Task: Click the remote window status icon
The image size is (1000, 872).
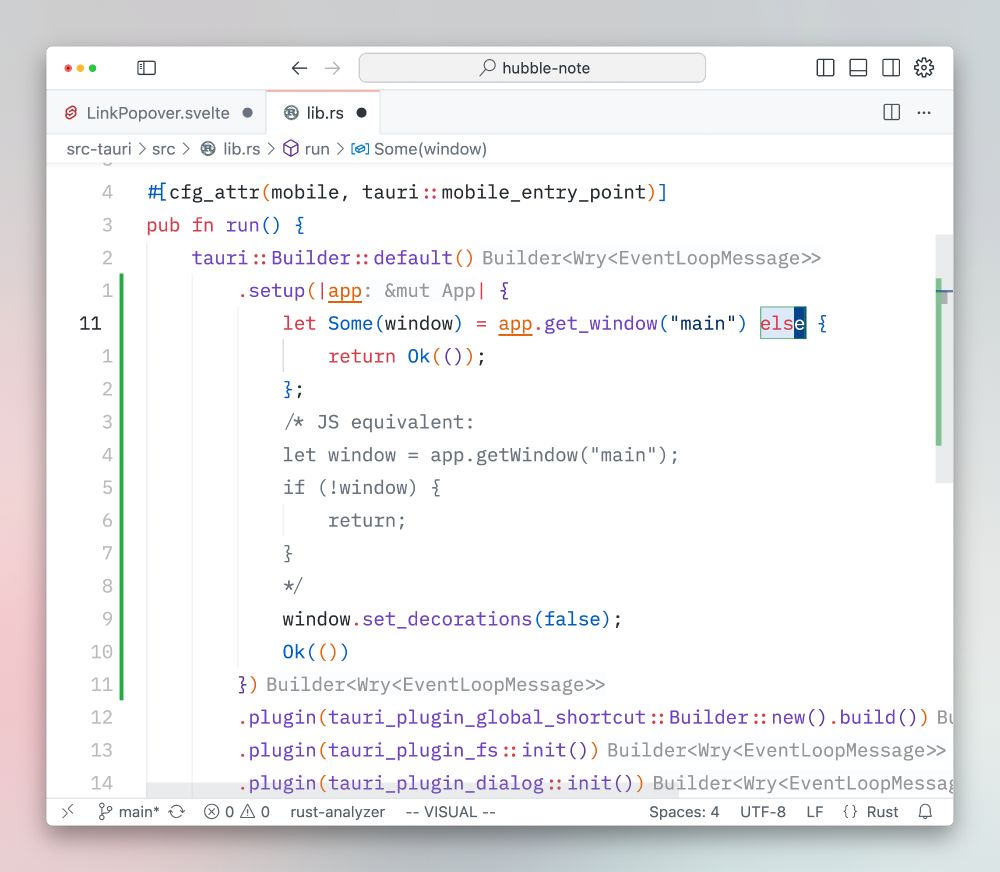Action: pyautogui.click(x=68, y=811)
